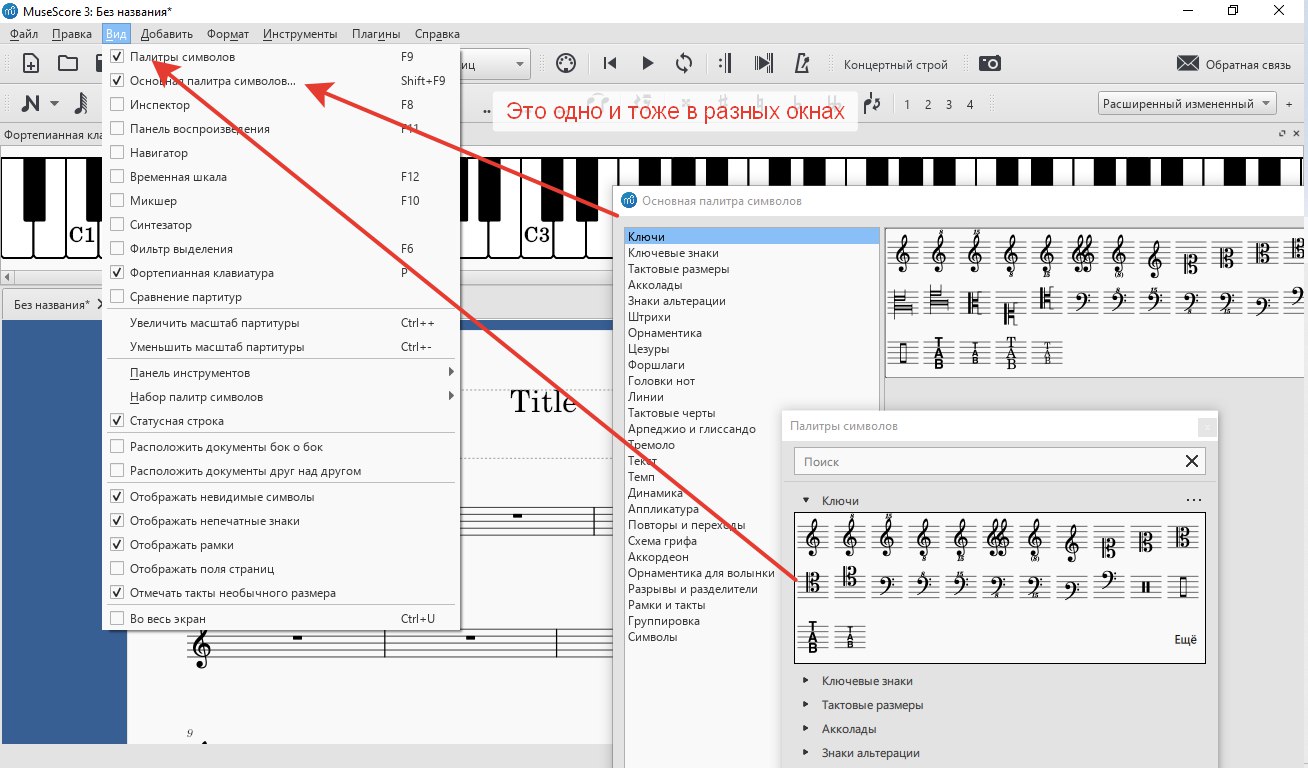The width and height of the screenshot is (1308, 768).
Task: Enable Инспектор in the Вид menu
Action: pos(118,105)
